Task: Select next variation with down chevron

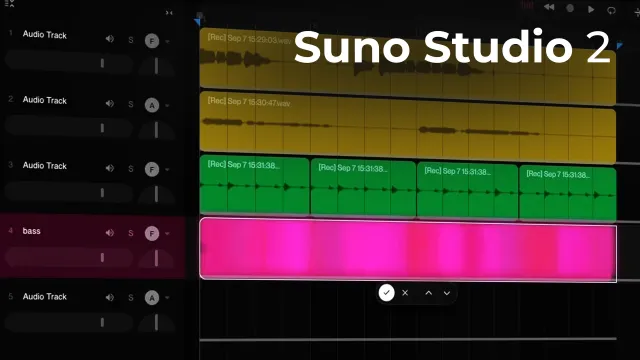Action: click(447, 293)
